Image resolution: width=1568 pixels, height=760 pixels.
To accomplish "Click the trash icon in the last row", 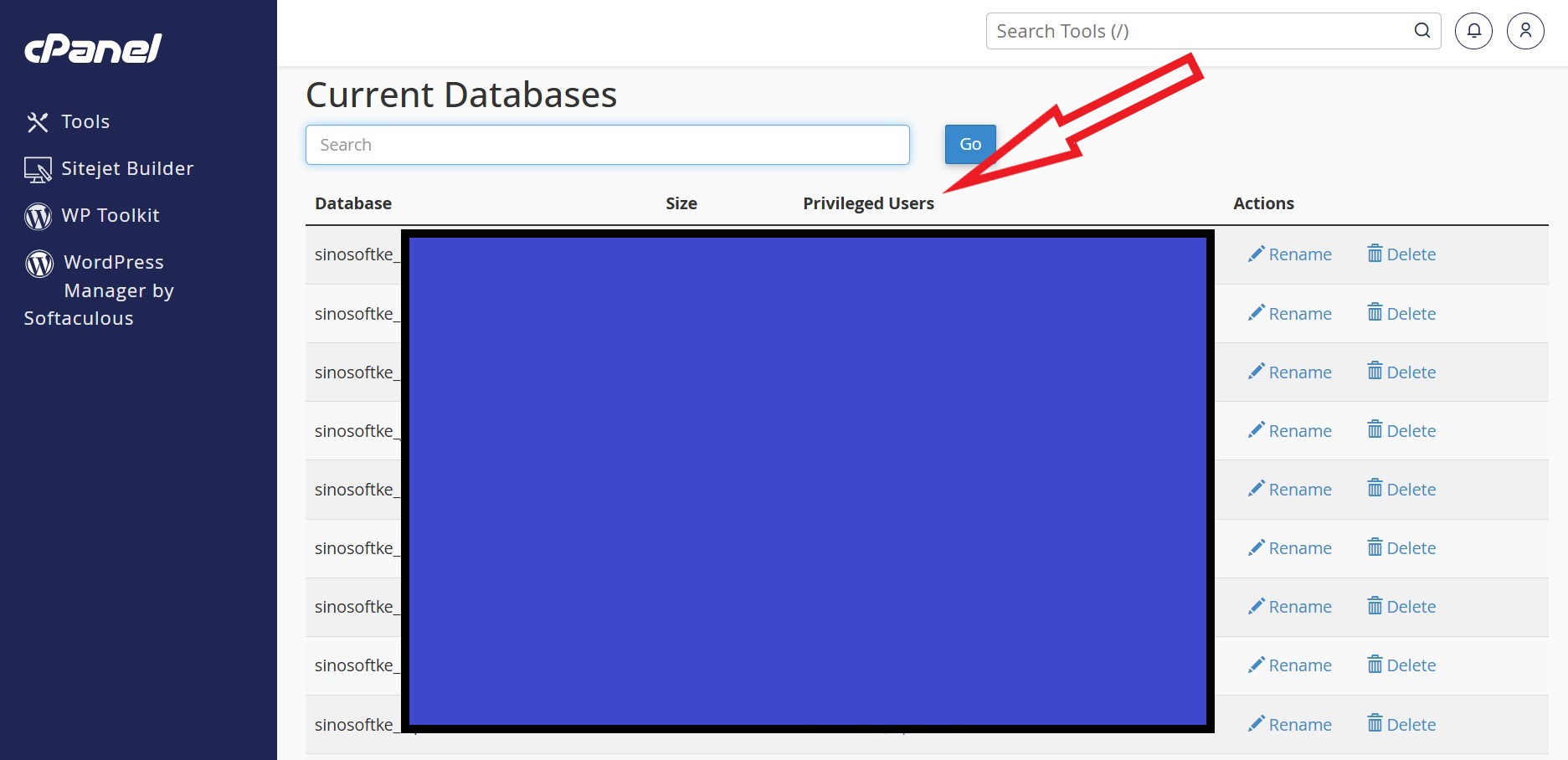I will 1375,723.
